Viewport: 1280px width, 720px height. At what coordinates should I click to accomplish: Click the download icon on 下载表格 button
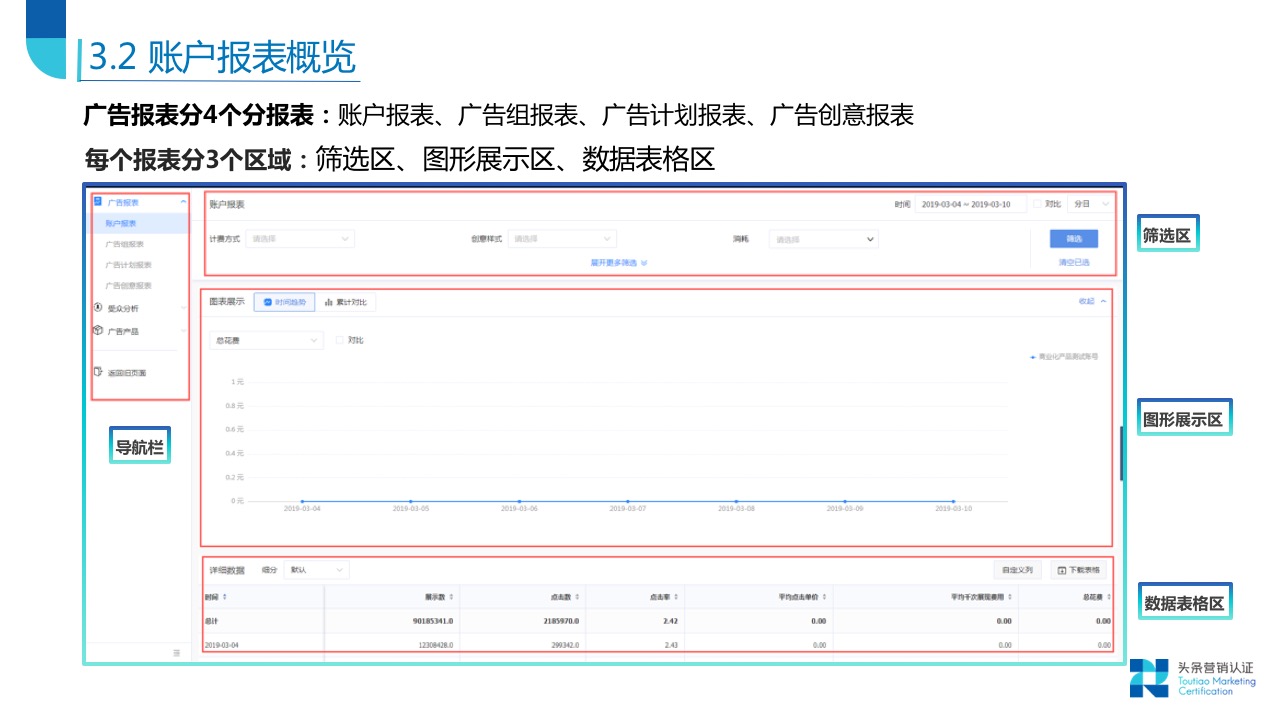tap(1060, 569)
